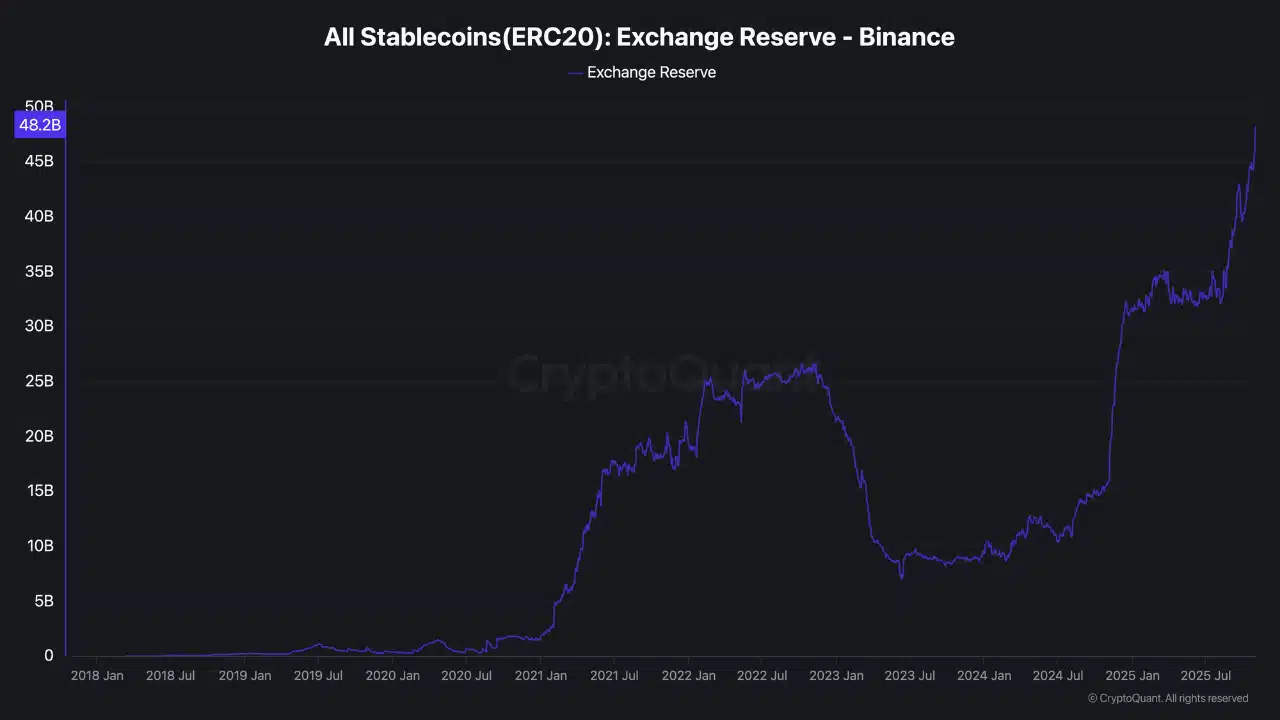
Task: Click the 0 y-axis label
Action: 48,656
